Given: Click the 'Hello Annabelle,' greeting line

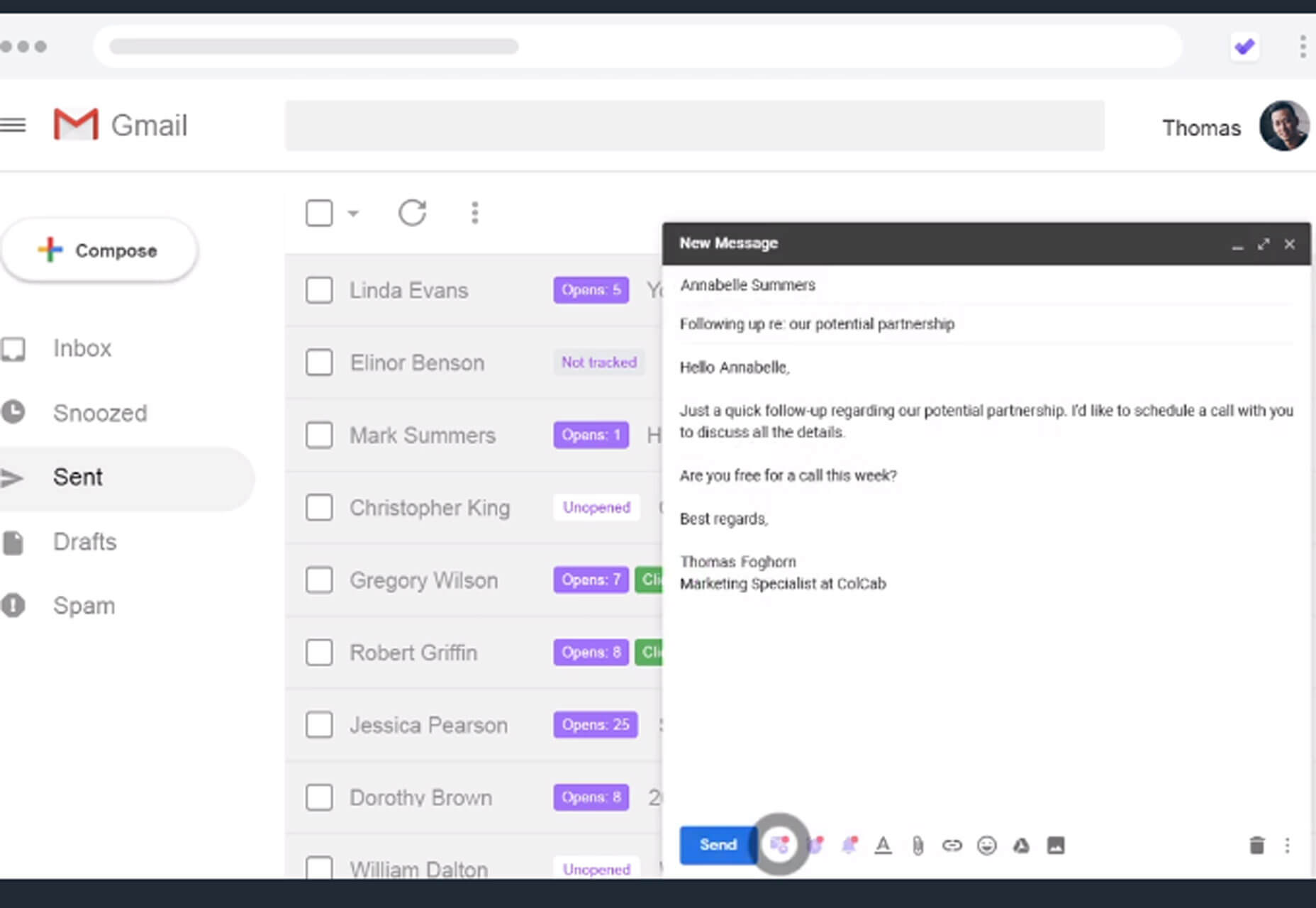Looking at the screenshot, I should point(735,367).
